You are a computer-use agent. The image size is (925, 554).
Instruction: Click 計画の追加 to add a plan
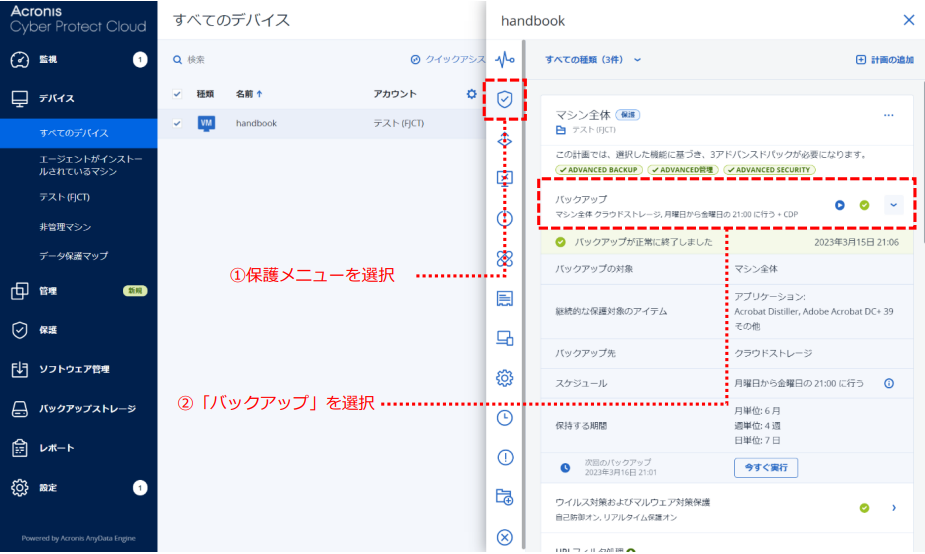click(884, 60)
